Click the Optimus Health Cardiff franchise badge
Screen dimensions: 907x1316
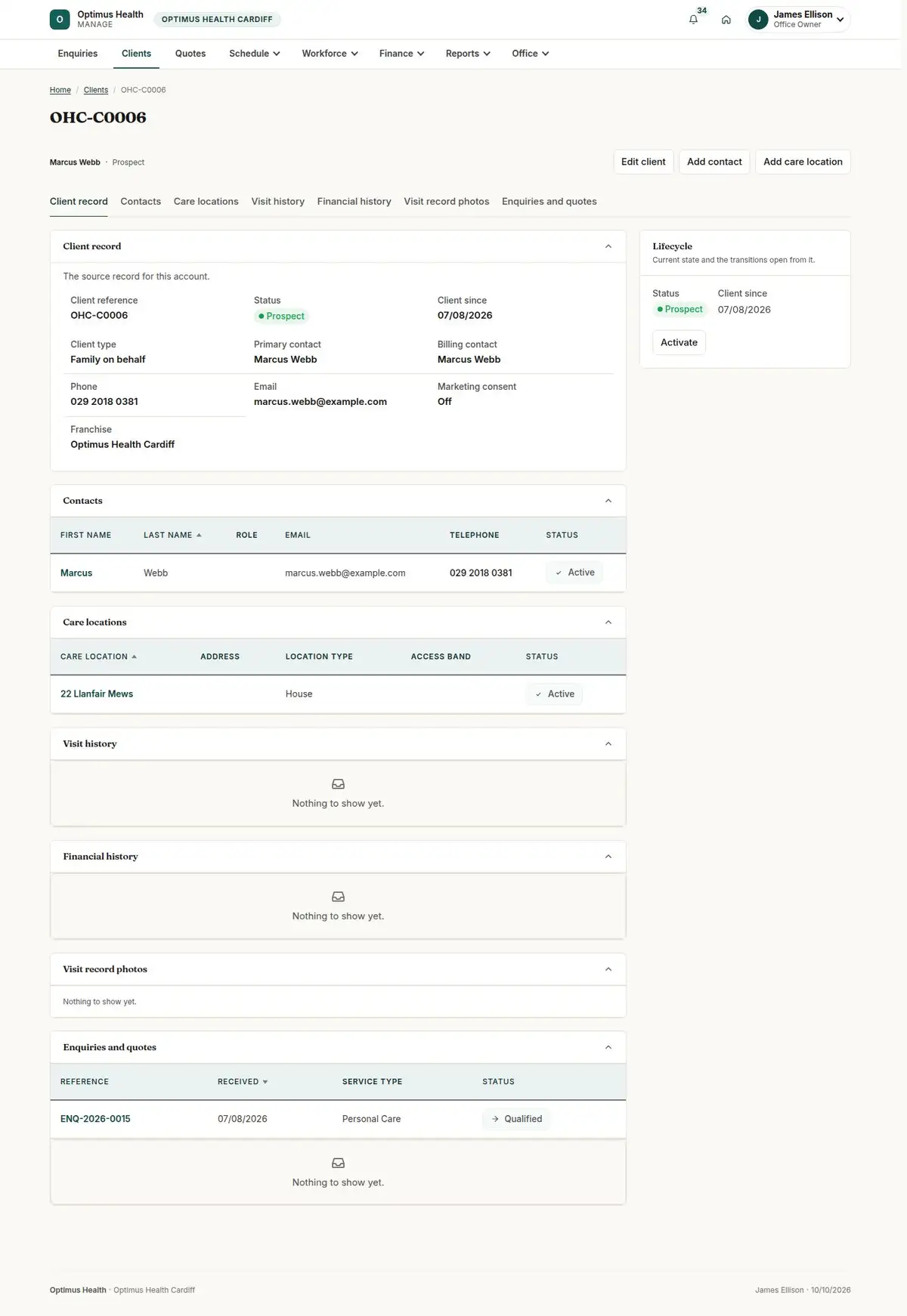[x=217, y=20]
